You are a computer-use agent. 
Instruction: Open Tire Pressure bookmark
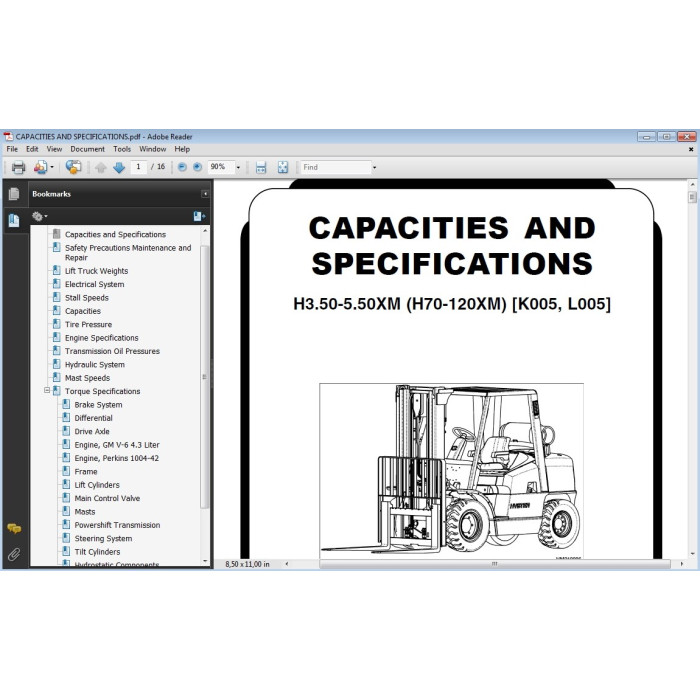coord(88,325)
